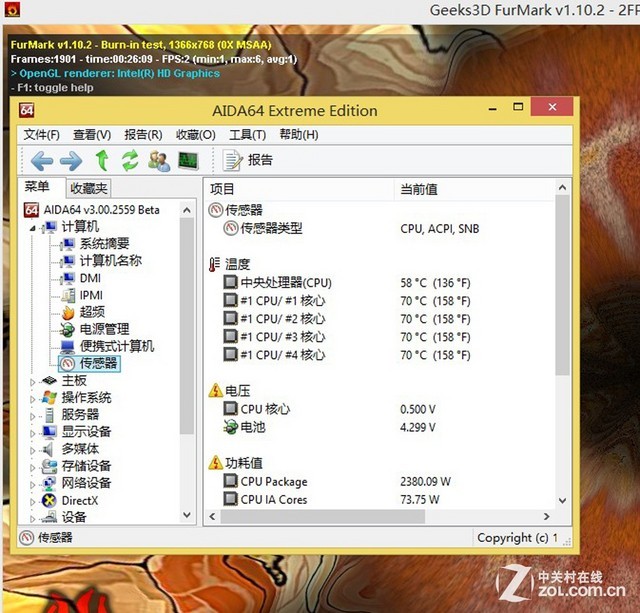The image size is (640, 613).
Task: Click the 存储设备 drive icon
Action: [x=49, y=466]
